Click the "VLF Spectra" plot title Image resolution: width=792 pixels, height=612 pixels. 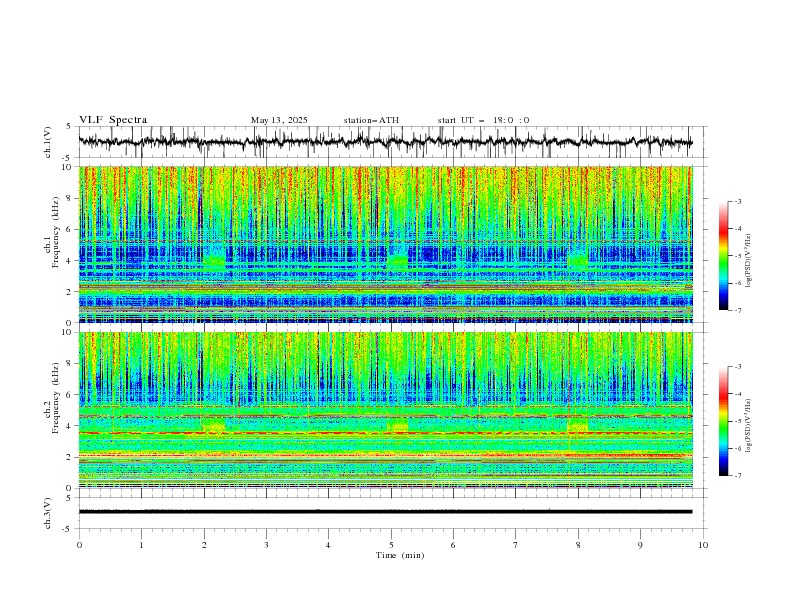point(113,120)
